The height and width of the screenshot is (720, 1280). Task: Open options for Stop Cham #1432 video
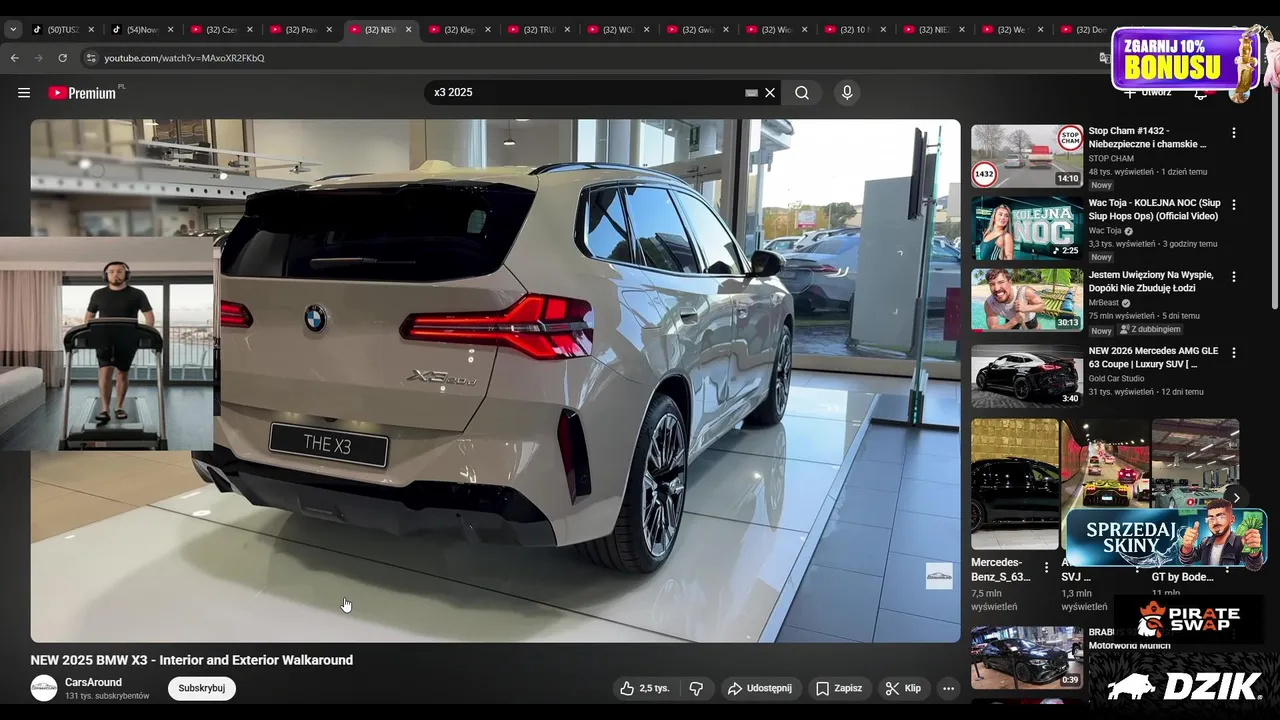(1233, 133)
